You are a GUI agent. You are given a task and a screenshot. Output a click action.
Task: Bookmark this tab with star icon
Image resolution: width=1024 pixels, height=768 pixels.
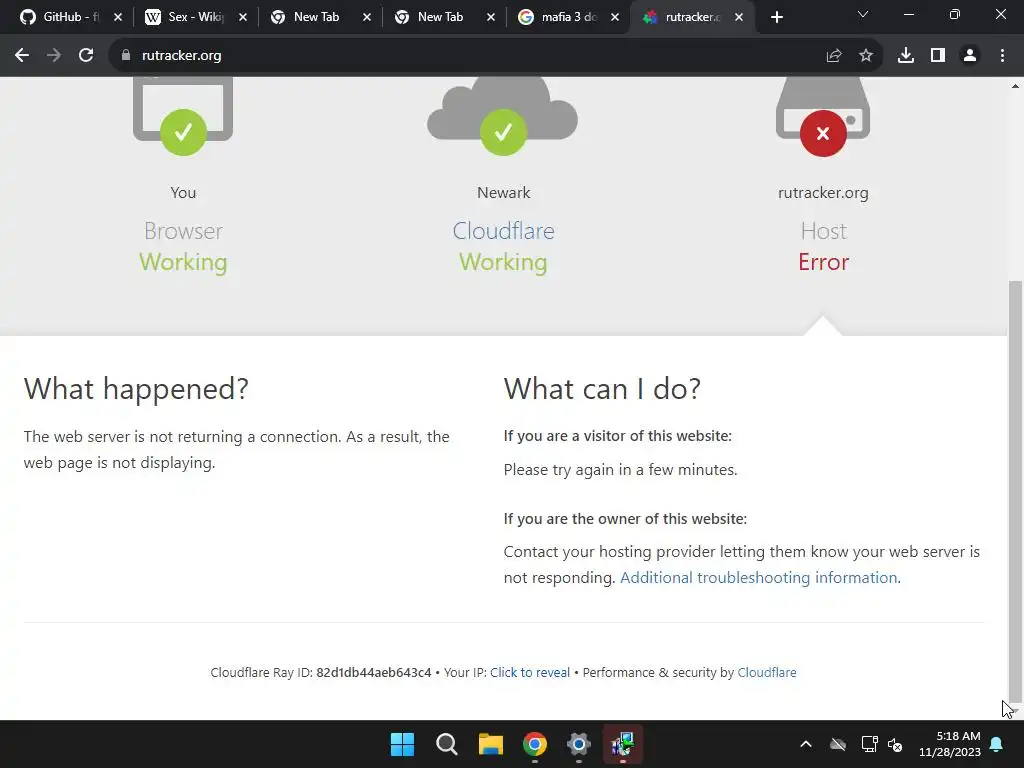pos(865,56)
